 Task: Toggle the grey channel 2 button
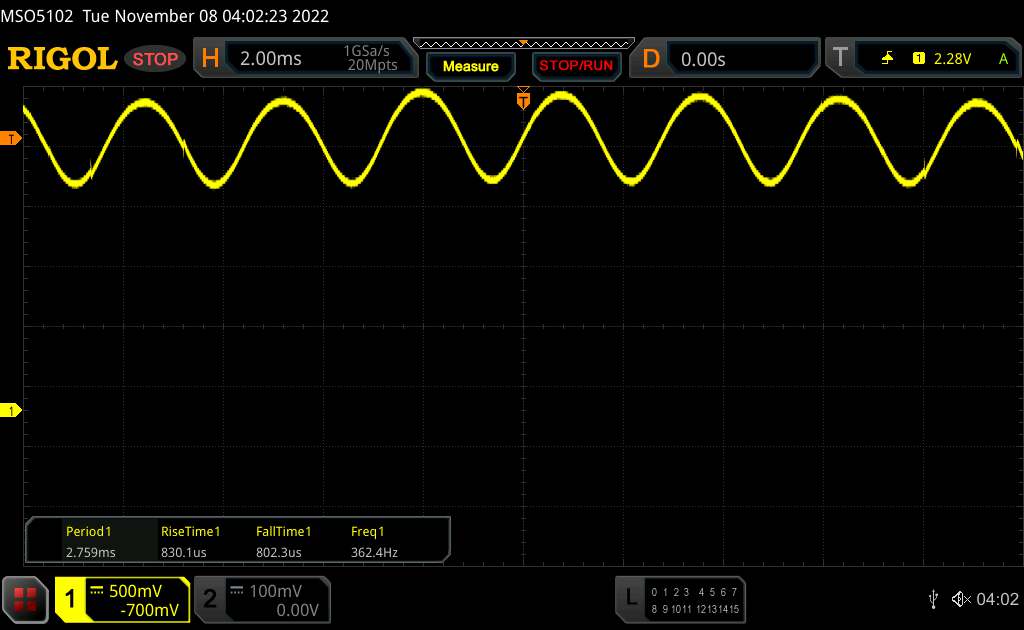click(210, 599)
